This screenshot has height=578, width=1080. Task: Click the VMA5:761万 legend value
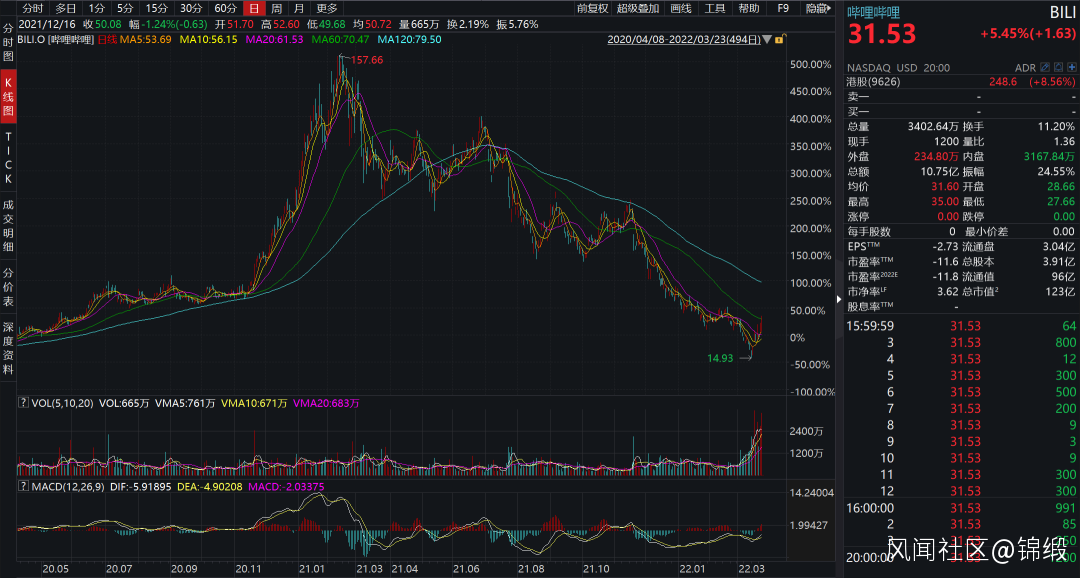point(183,403)
